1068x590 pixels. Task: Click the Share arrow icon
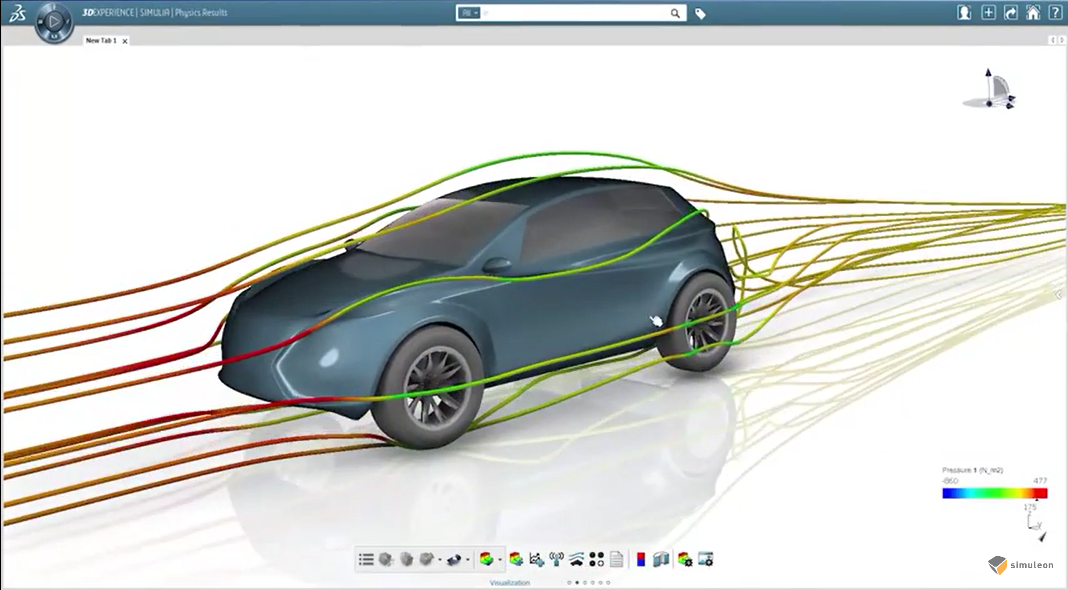(1012, 13)
